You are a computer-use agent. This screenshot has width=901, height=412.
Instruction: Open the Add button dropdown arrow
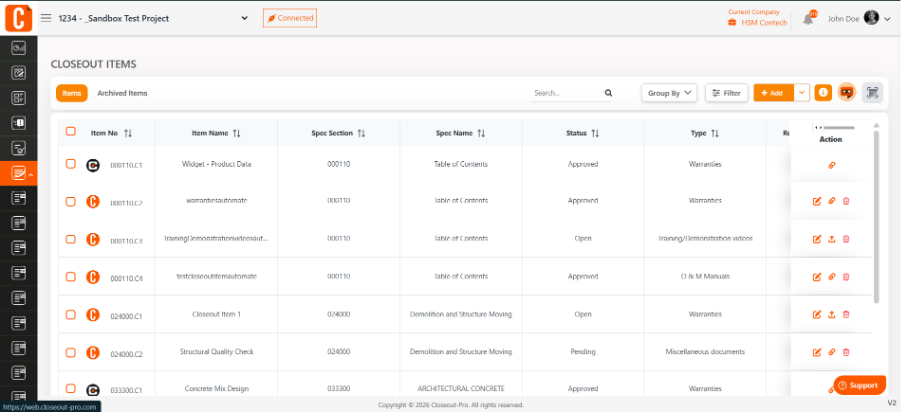(802, 93)
